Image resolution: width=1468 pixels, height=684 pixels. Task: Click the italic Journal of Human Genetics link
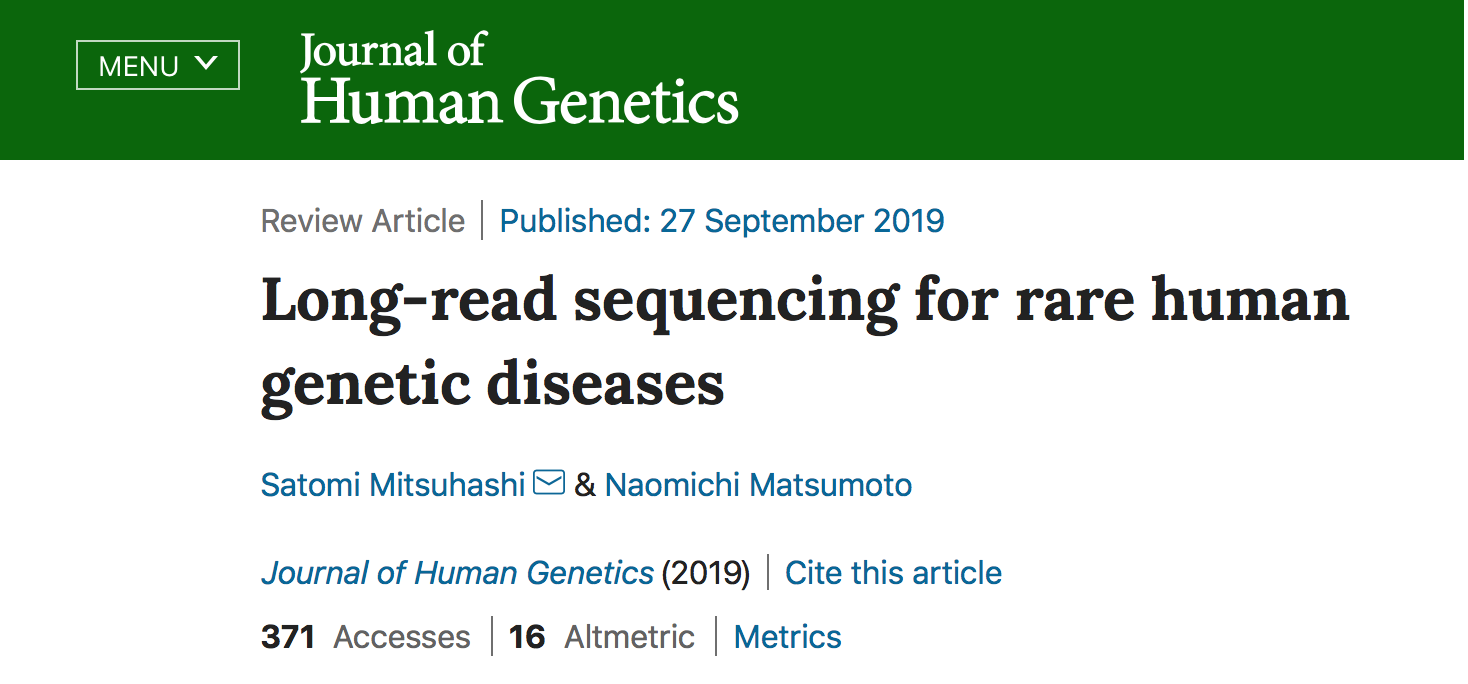(x=457, y=573)
